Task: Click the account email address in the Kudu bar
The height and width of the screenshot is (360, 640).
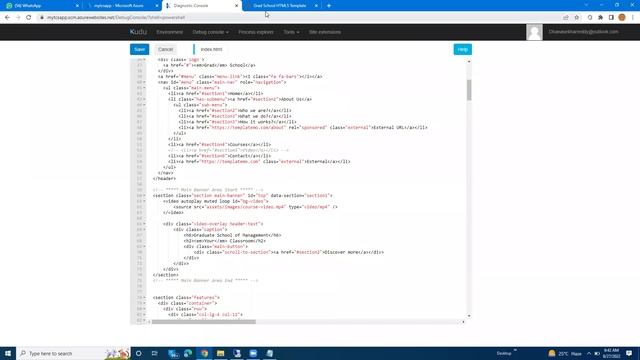Action: (583, 32)
